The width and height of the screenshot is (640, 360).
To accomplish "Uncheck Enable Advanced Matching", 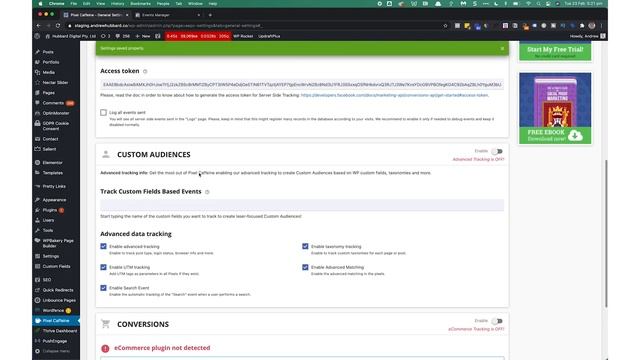I will pos(305,267).
